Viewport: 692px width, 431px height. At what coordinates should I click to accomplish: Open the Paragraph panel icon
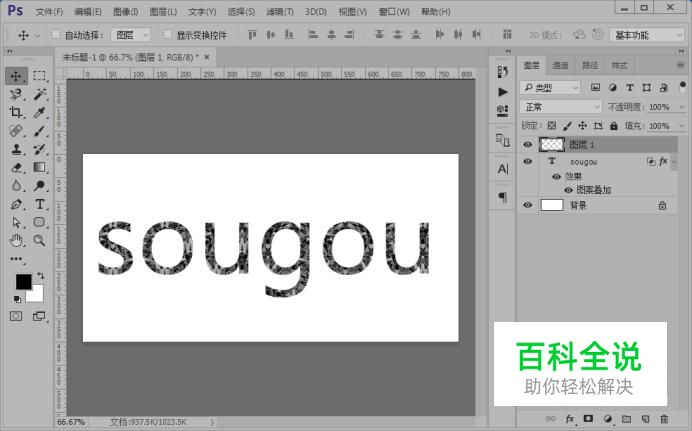coord(503,197)
